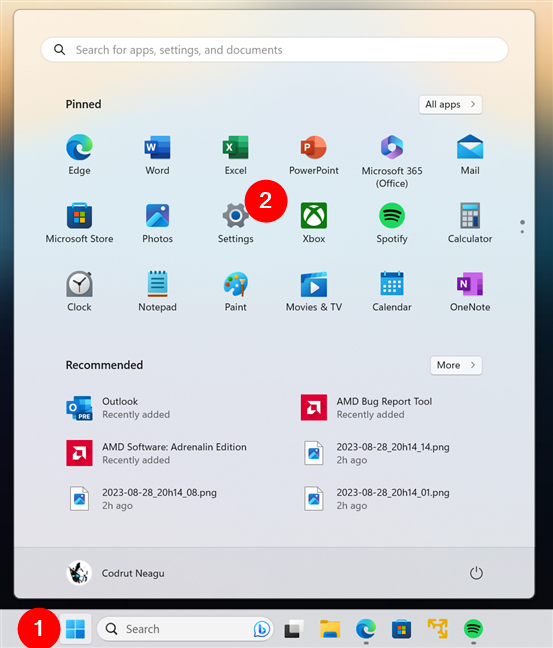Launch OneNote from pinned apps
553x648 pixels.
click(470, 292)
